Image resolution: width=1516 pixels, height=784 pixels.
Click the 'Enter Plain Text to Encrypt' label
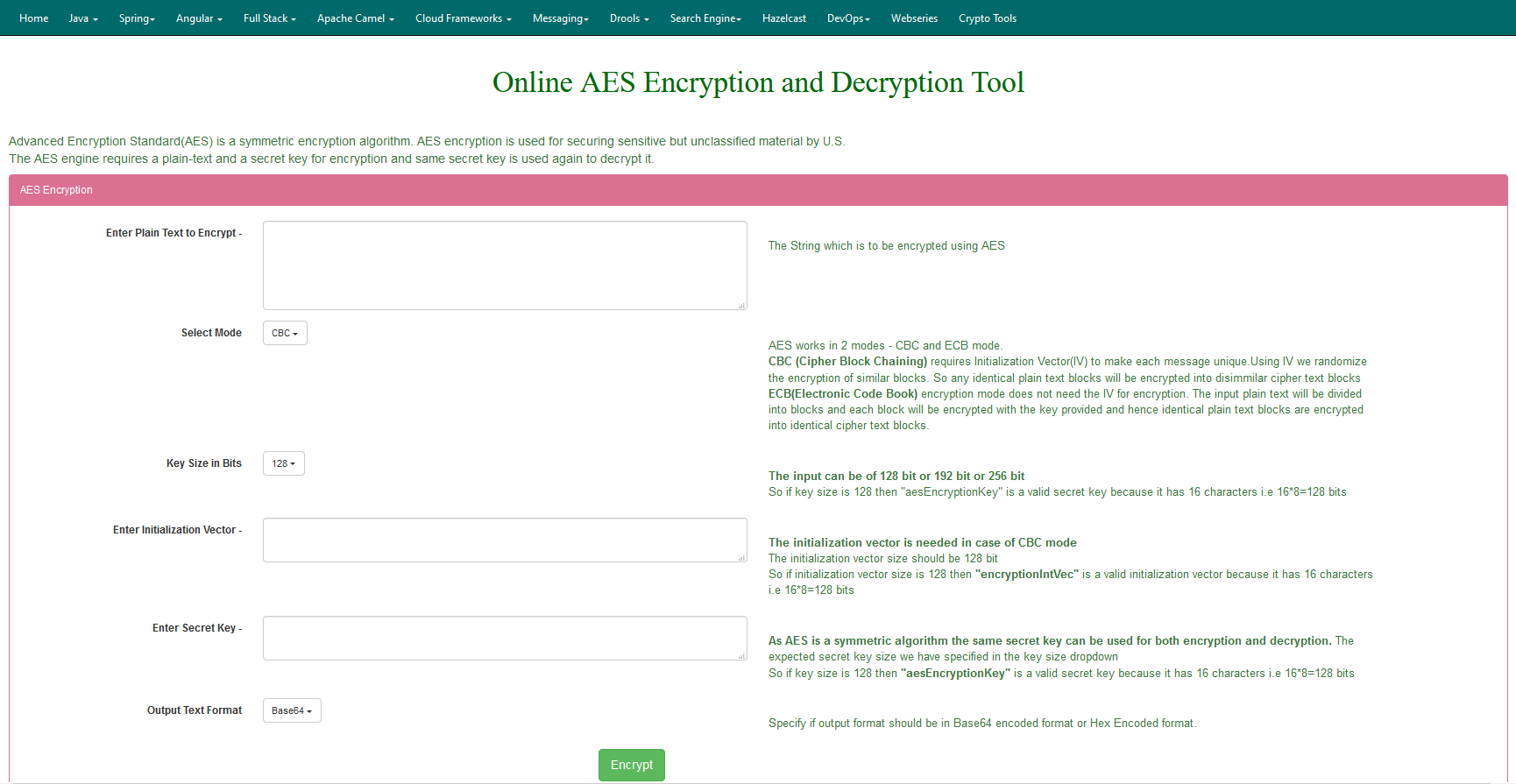174,233
